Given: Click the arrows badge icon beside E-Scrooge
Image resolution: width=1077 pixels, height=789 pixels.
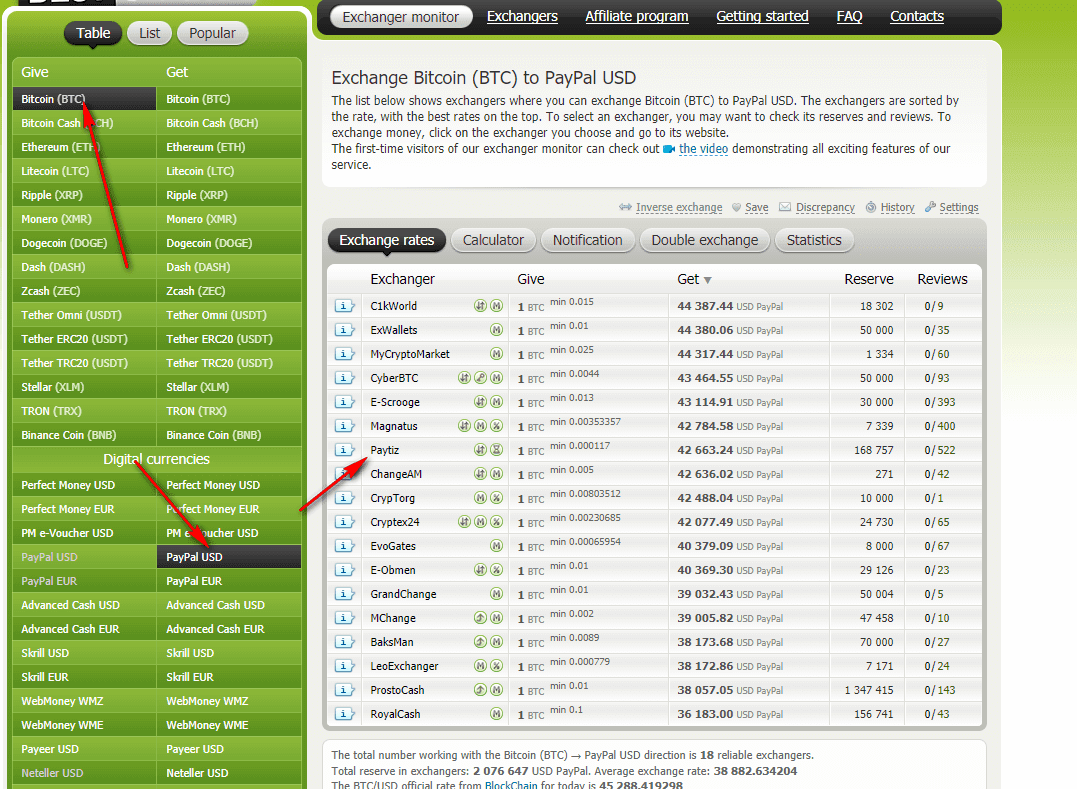Looking at the screenshot, I should point(480,402).
